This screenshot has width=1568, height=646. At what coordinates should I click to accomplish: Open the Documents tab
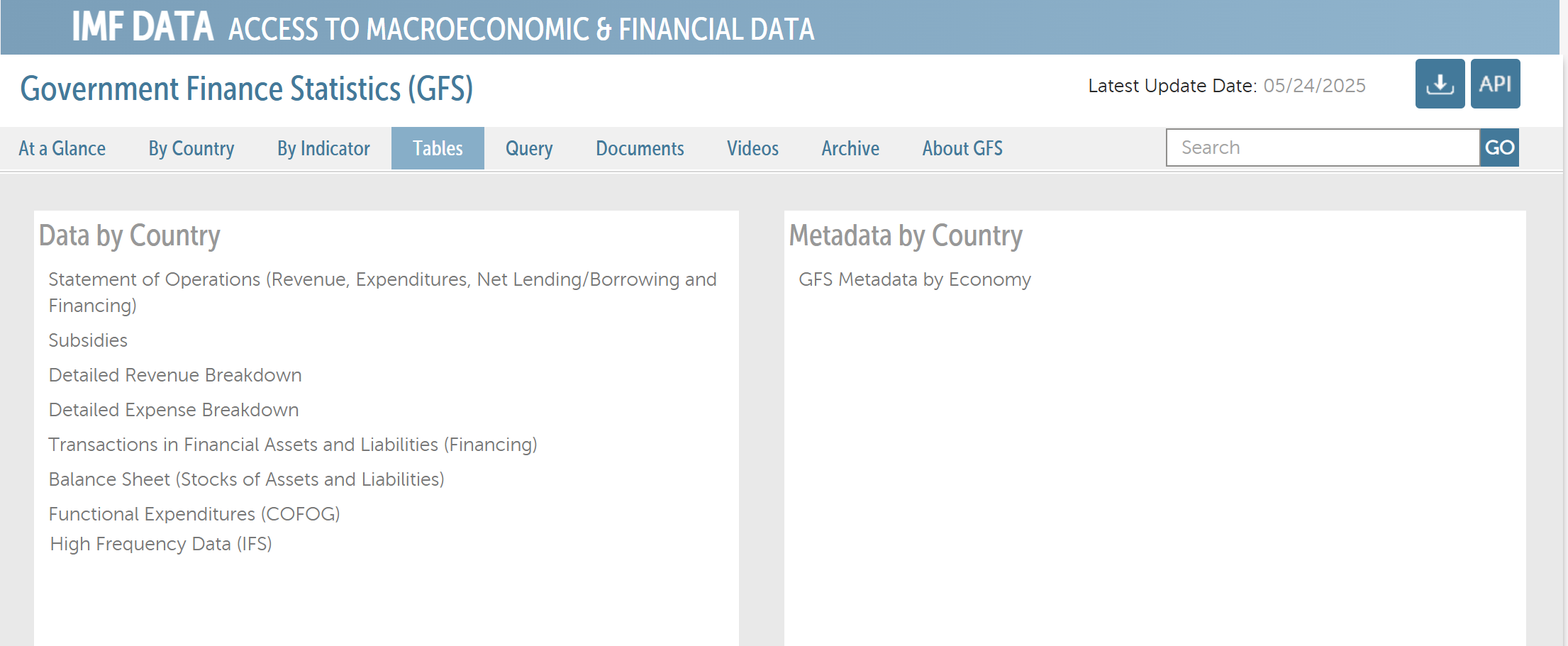tap(640, 148)
